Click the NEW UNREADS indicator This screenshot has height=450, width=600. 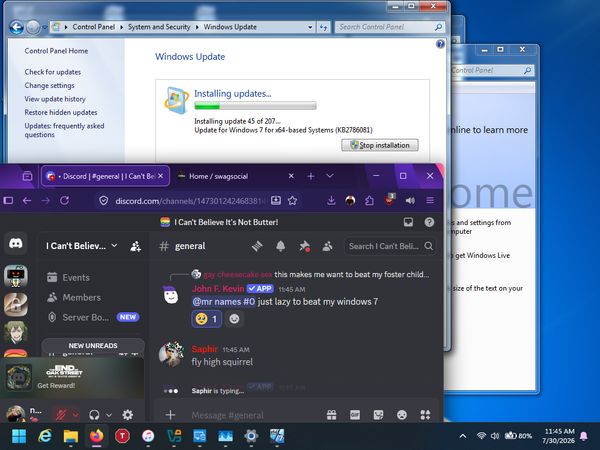(93, 346)
